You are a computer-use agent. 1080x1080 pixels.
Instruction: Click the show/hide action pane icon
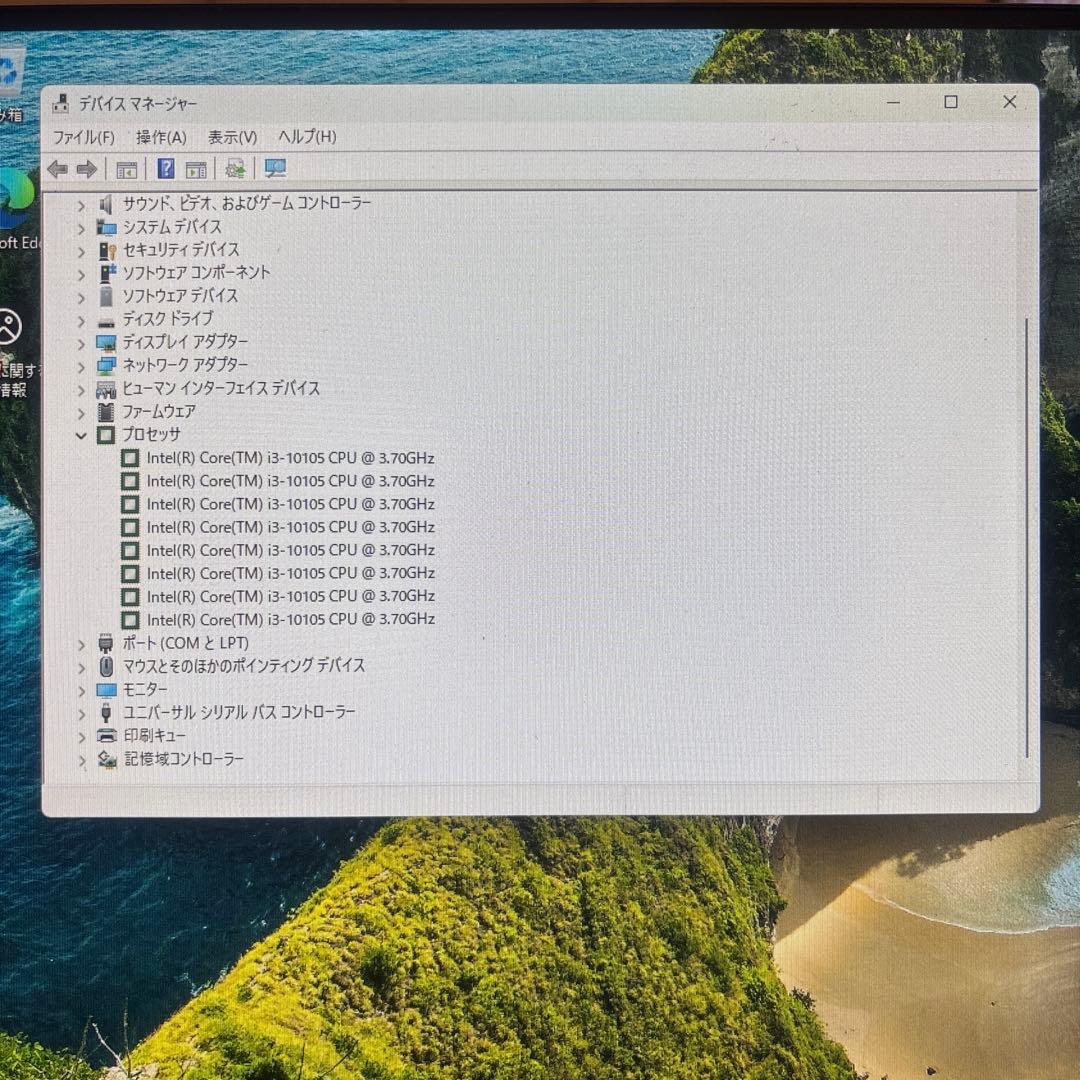pos(196,168)
